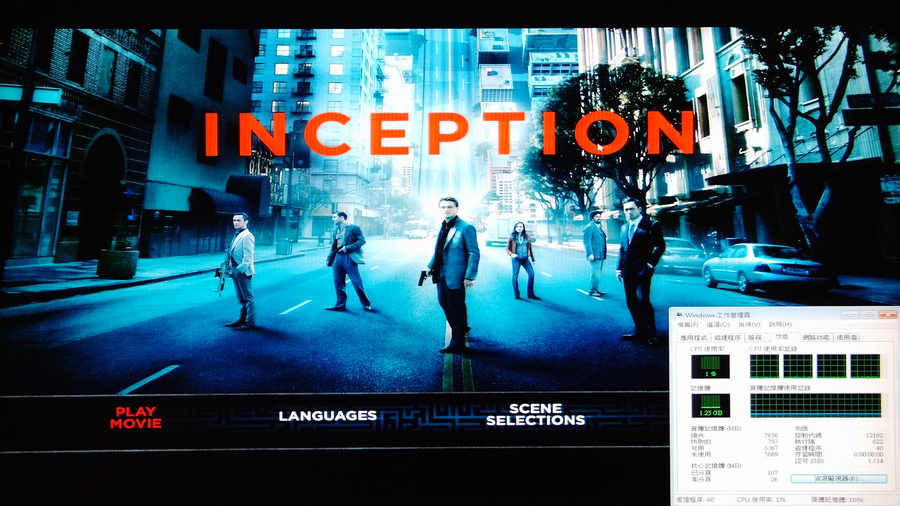Viewport: 900px width, 506px height.
Task: Open SCENE SELECTIONS in the disc menu
Action: coord(536,414)
